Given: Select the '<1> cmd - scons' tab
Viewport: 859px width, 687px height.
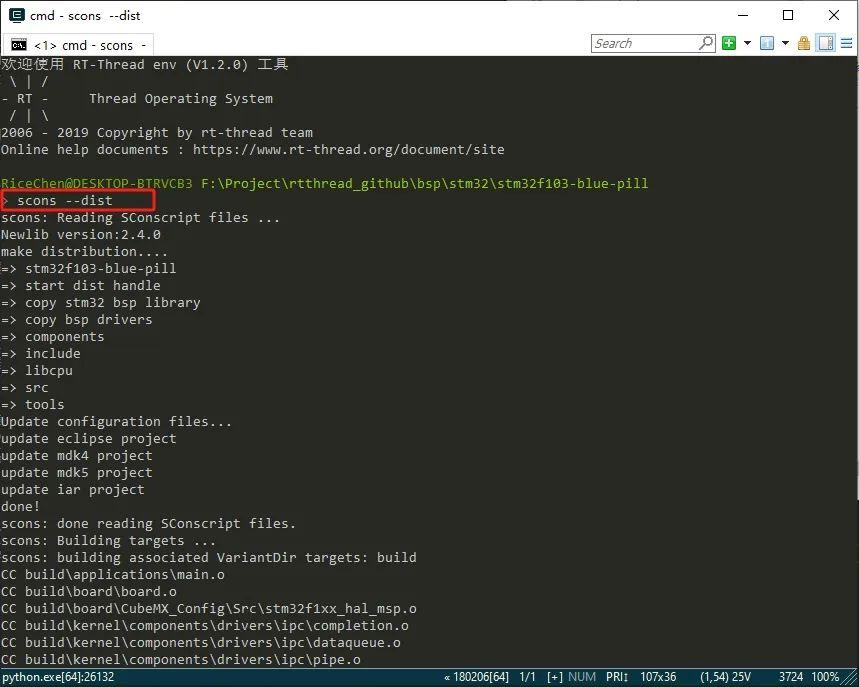Looking at the screenshot, I should click(79, 45).
